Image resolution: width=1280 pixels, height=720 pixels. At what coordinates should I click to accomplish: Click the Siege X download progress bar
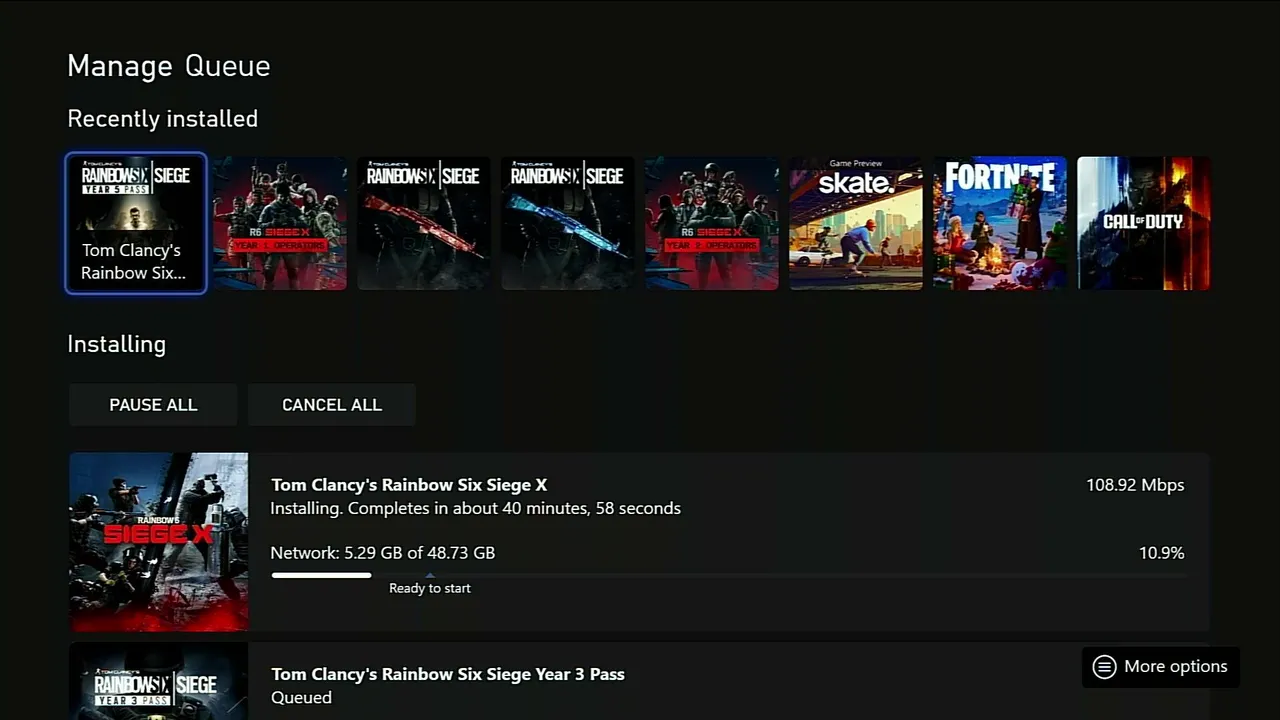tap(729, 575)
